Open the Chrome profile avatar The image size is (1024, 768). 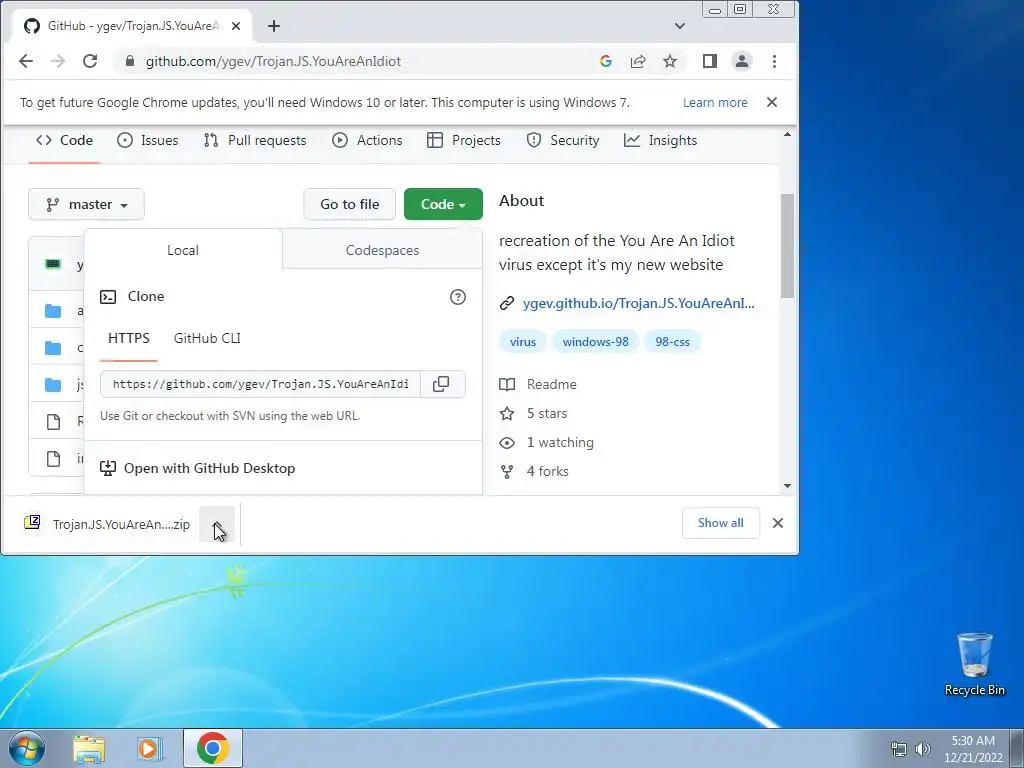(742, 61)
